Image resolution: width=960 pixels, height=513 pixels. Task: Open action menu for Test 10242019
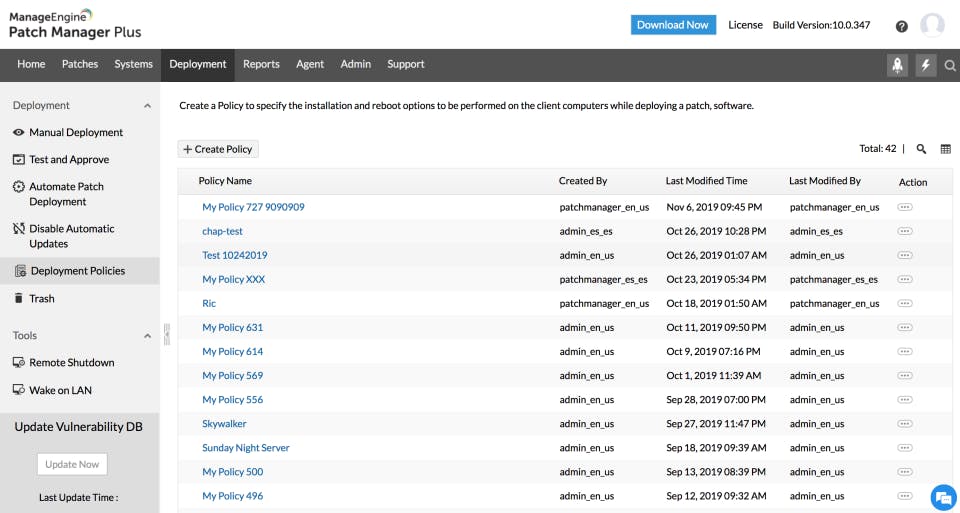coord(904,255)
